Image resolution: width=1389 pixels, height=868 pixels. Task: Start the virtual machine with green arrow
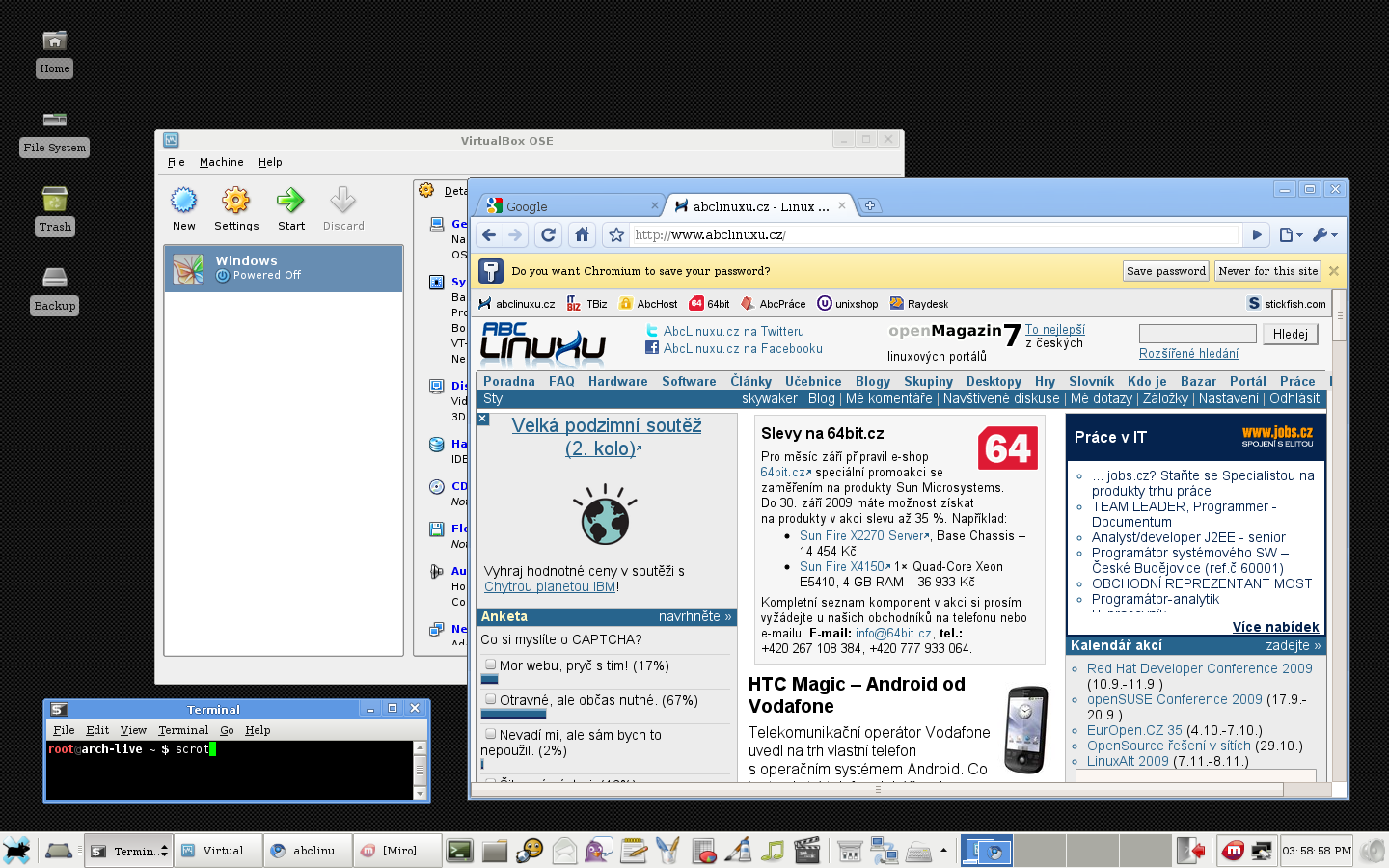tap(290, 201)
